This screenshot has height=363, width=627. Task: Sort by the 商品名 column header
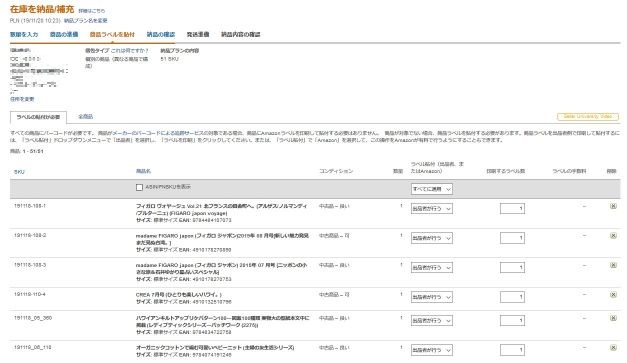tap(143, 171)
